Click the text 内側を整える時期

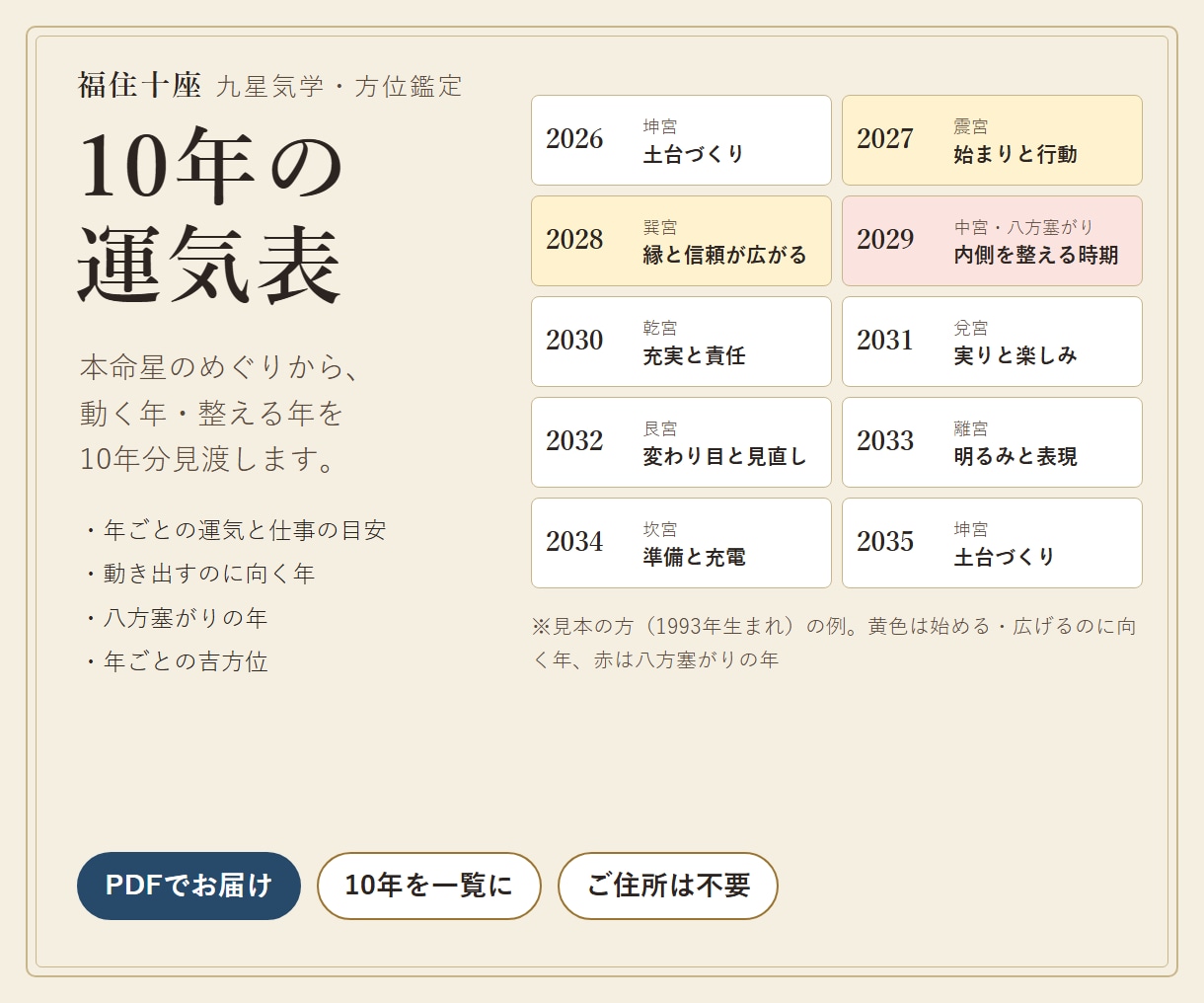(1036, 256)
